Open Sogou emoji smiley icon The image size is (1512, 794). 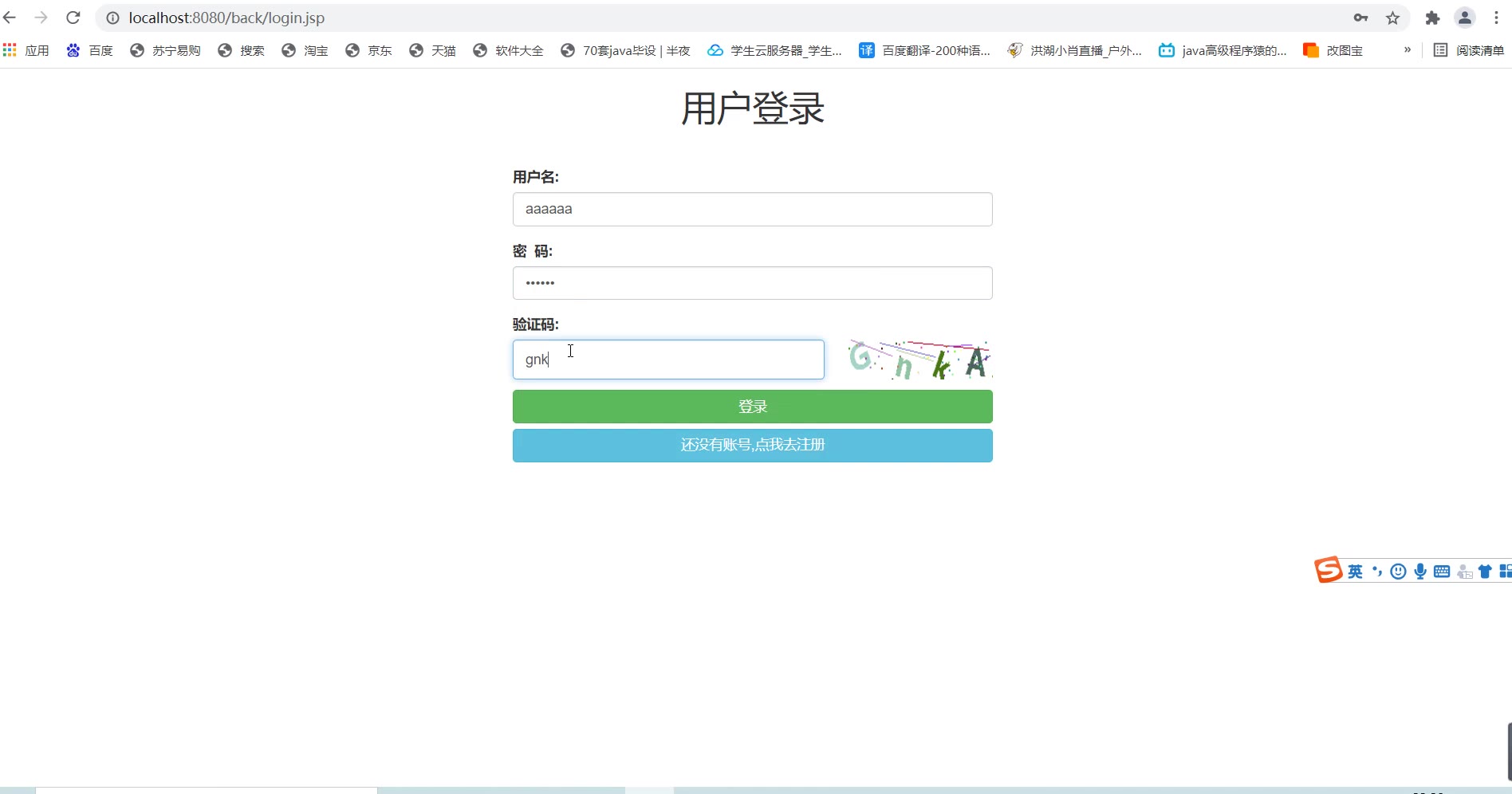1398,572
